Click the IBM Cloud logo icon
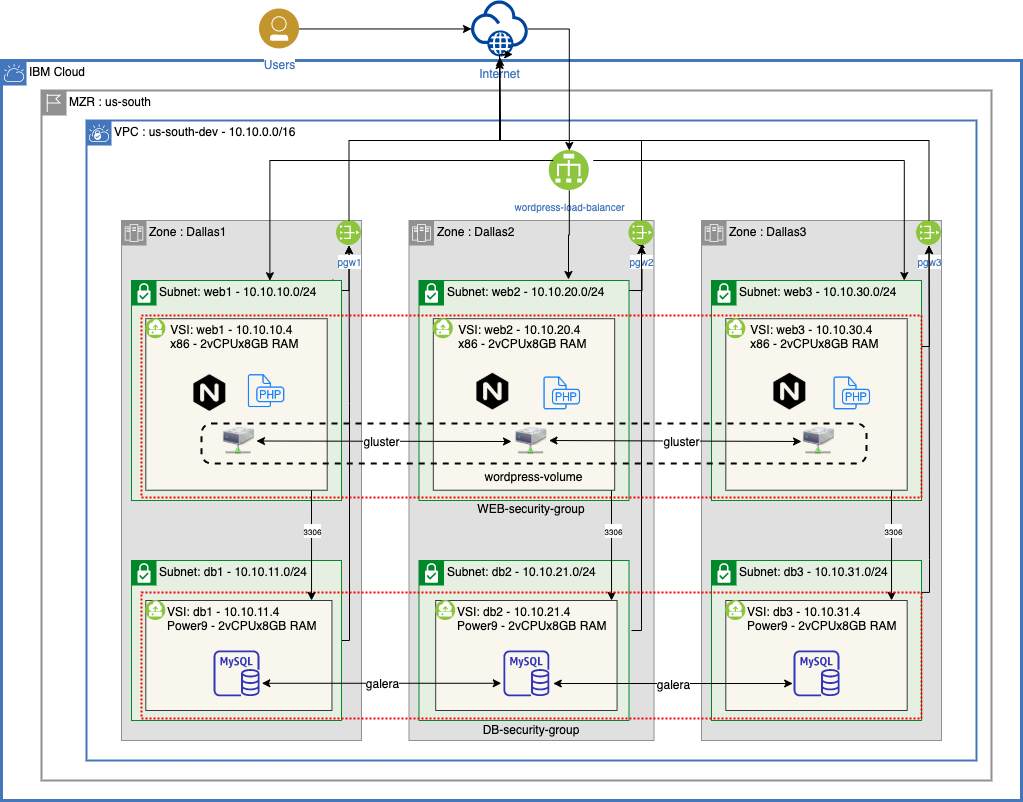This screenshot has width=1023, height=802. pos(14,72)
